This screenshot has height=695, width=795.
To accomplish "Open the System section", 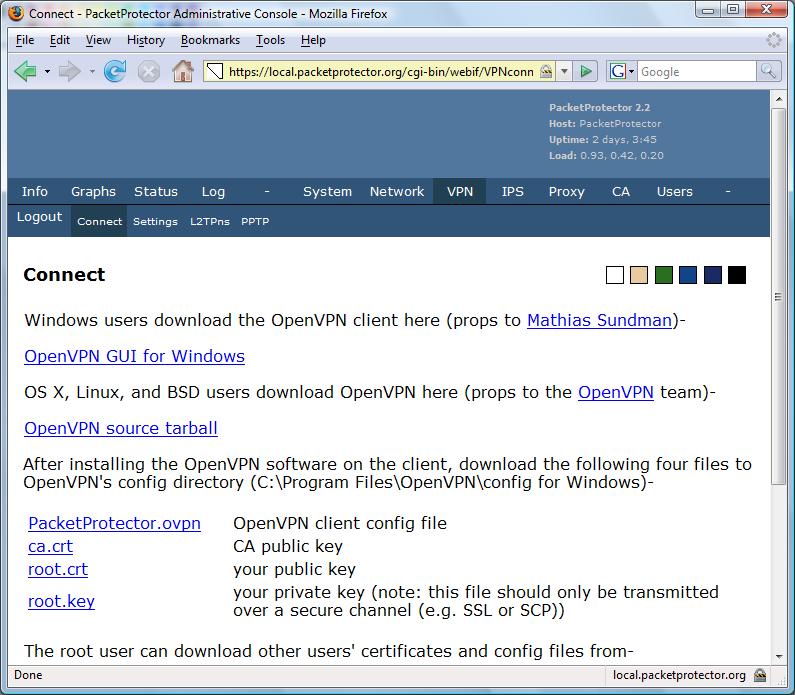I will coord(327,191).
